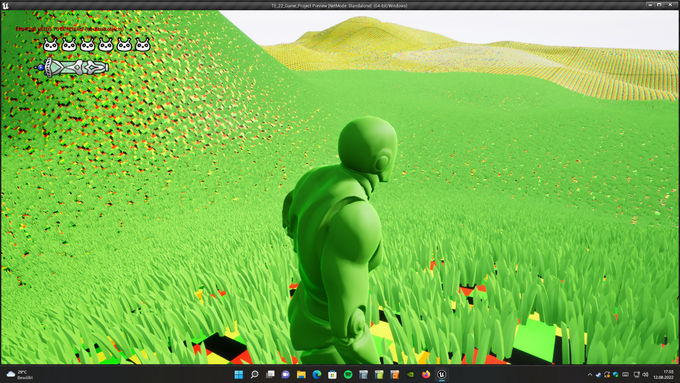Viewport: 680px width, 383px height.
Task: Switch to Firefox in the taskbar
Action: click(426, 374)
